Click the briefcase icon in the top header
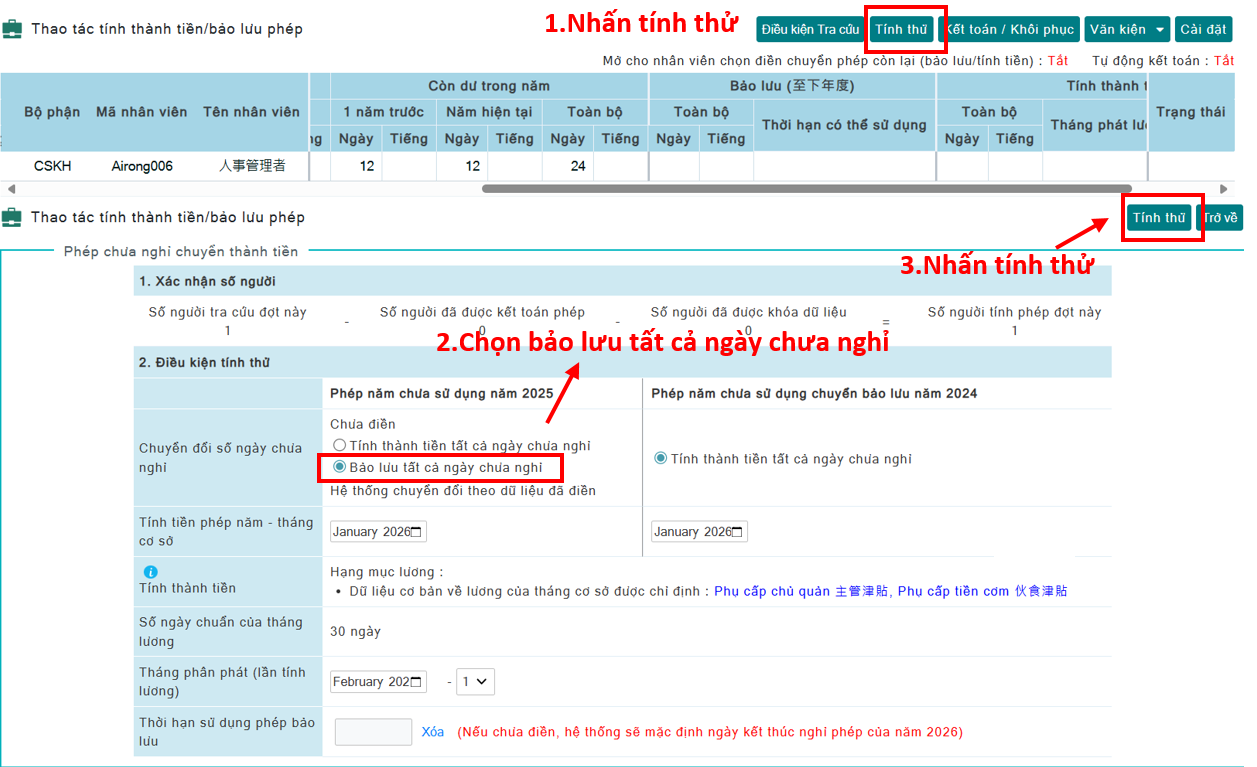This screenshot has width=1257, height=767. click(x=12, y=29)
